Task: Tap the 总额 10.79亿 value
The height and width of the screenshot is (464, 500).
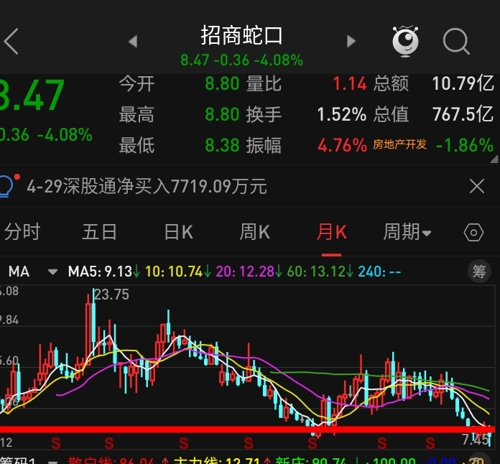Action: (463, 83)
